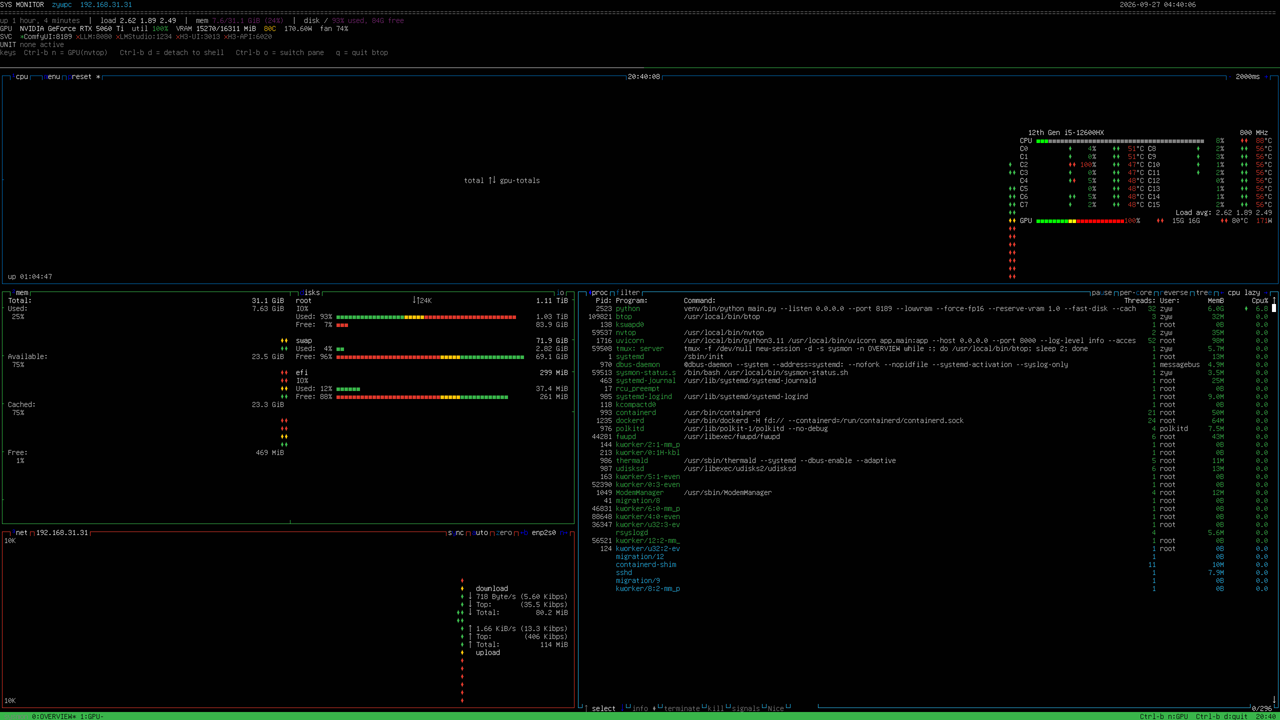Screen dimensions: 1280x720
Task: Toggle auto scaling in net box
Action: click(481, 533)
